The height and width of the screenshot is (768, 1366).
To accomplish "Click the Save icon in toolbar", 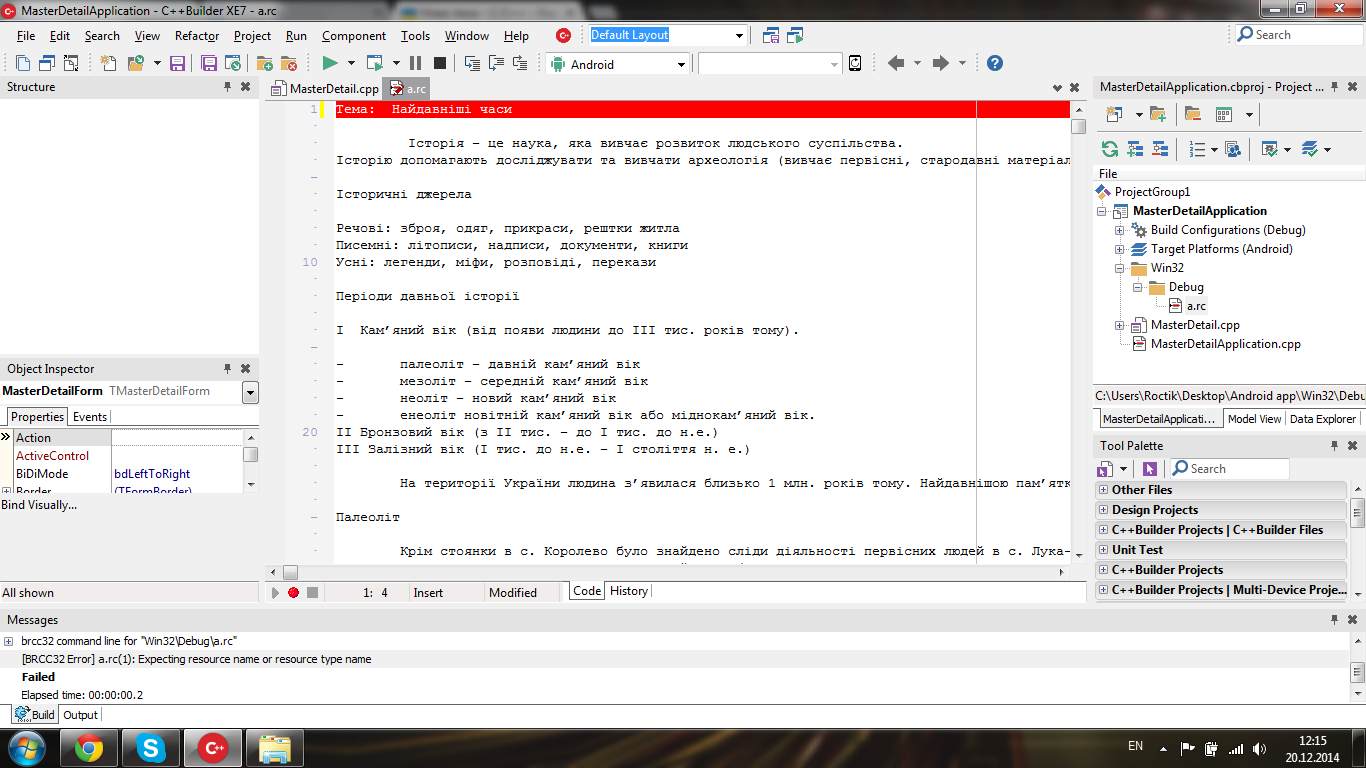I will 177,63.
